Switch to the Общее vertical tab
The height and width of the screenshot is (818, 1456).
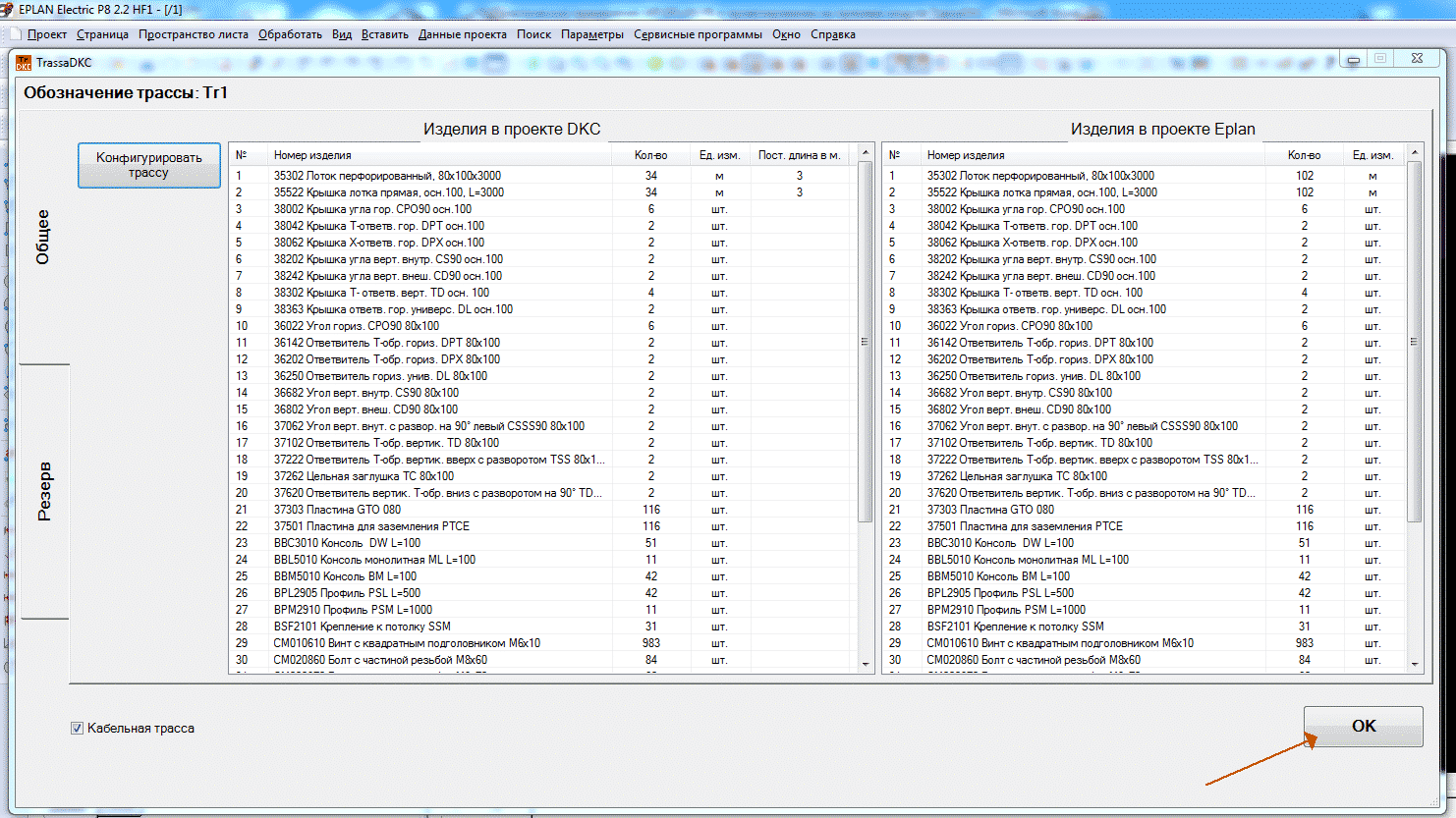[43, 237]
